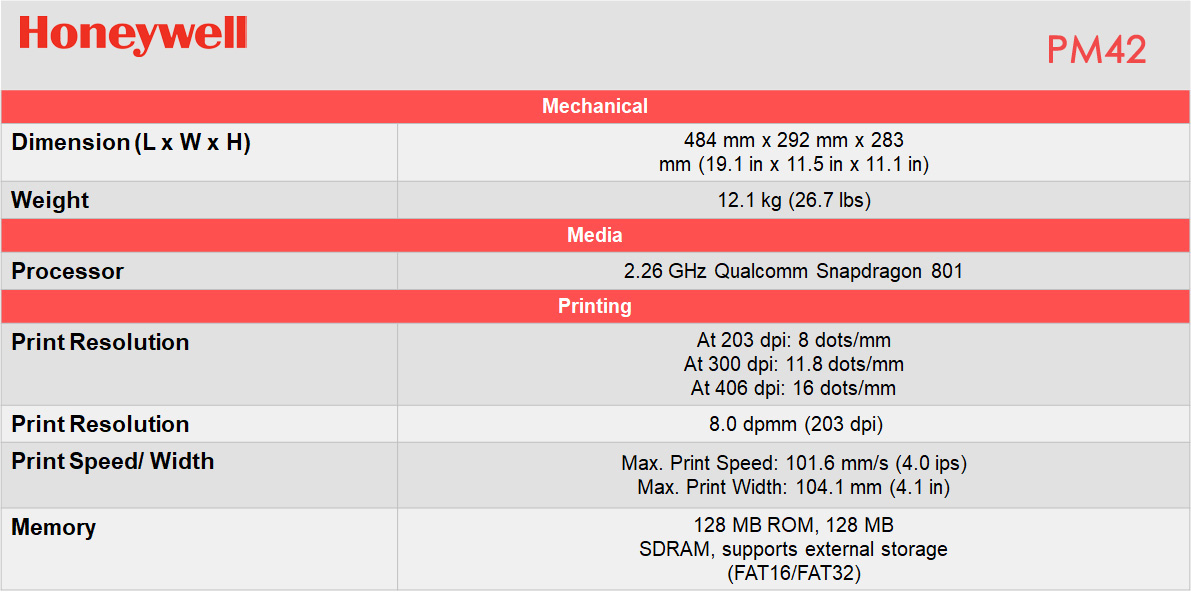The image size is (1191, 596).
Task: Select the Printing section header
Action: tap(595, 306)
